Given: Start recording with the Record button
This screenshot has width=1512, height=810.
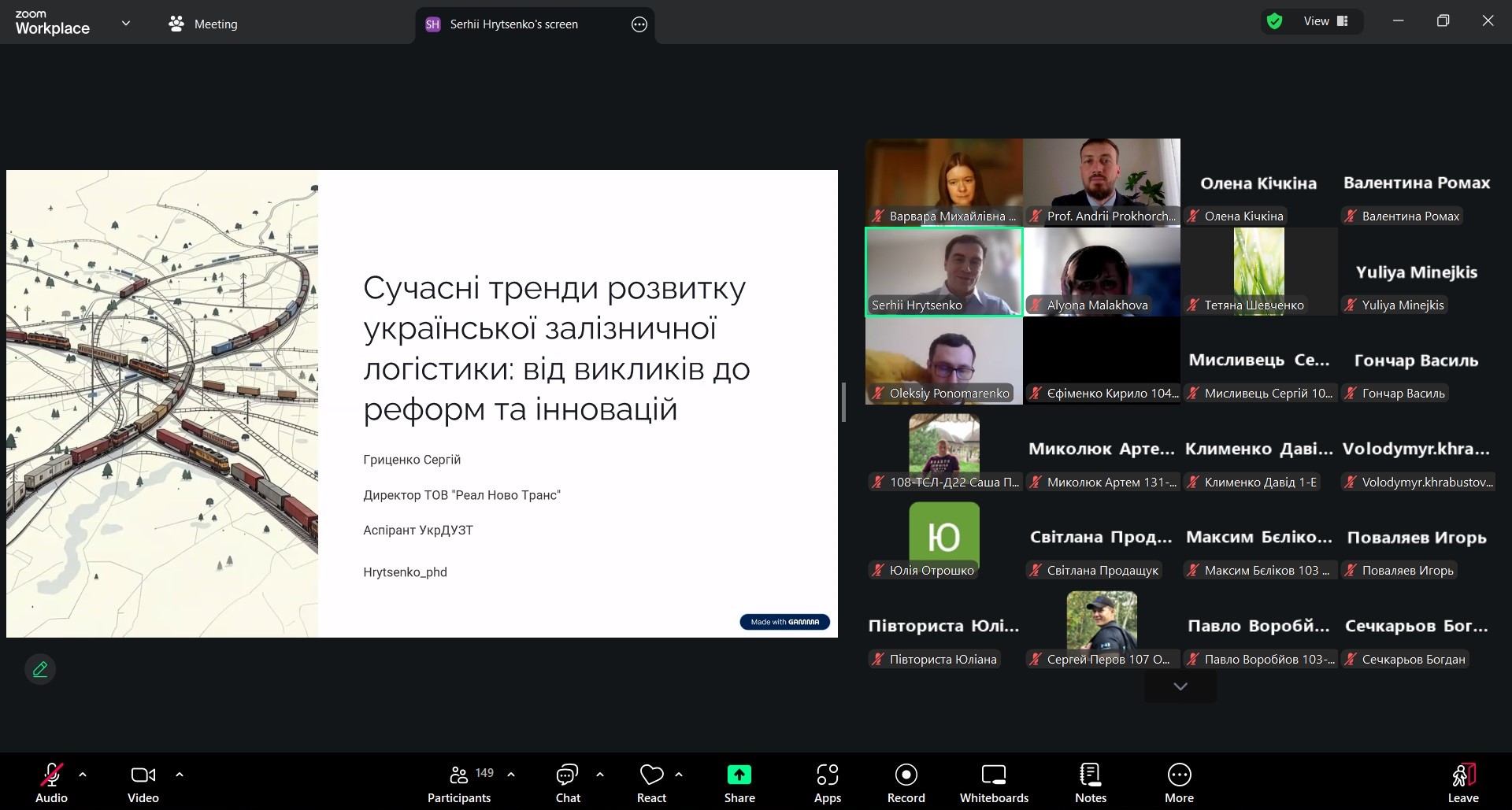Looking at the screenshot, I should coord(906,782).
